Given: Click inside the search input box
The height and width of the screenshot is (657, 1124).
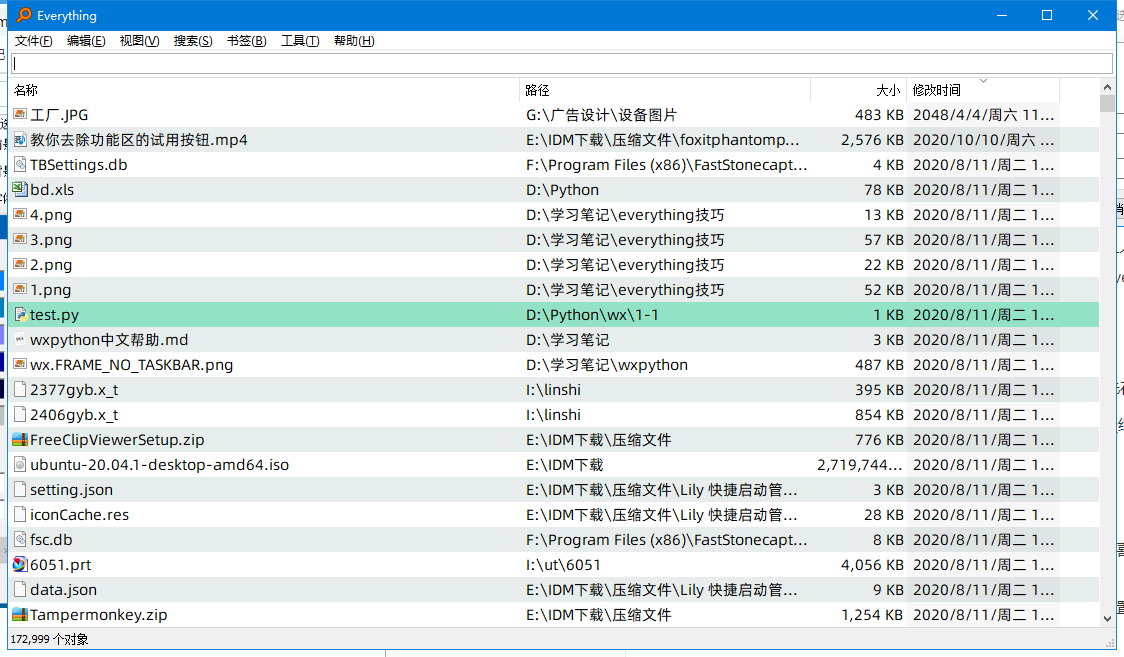Looking at the screenshot, I should 560,63.
